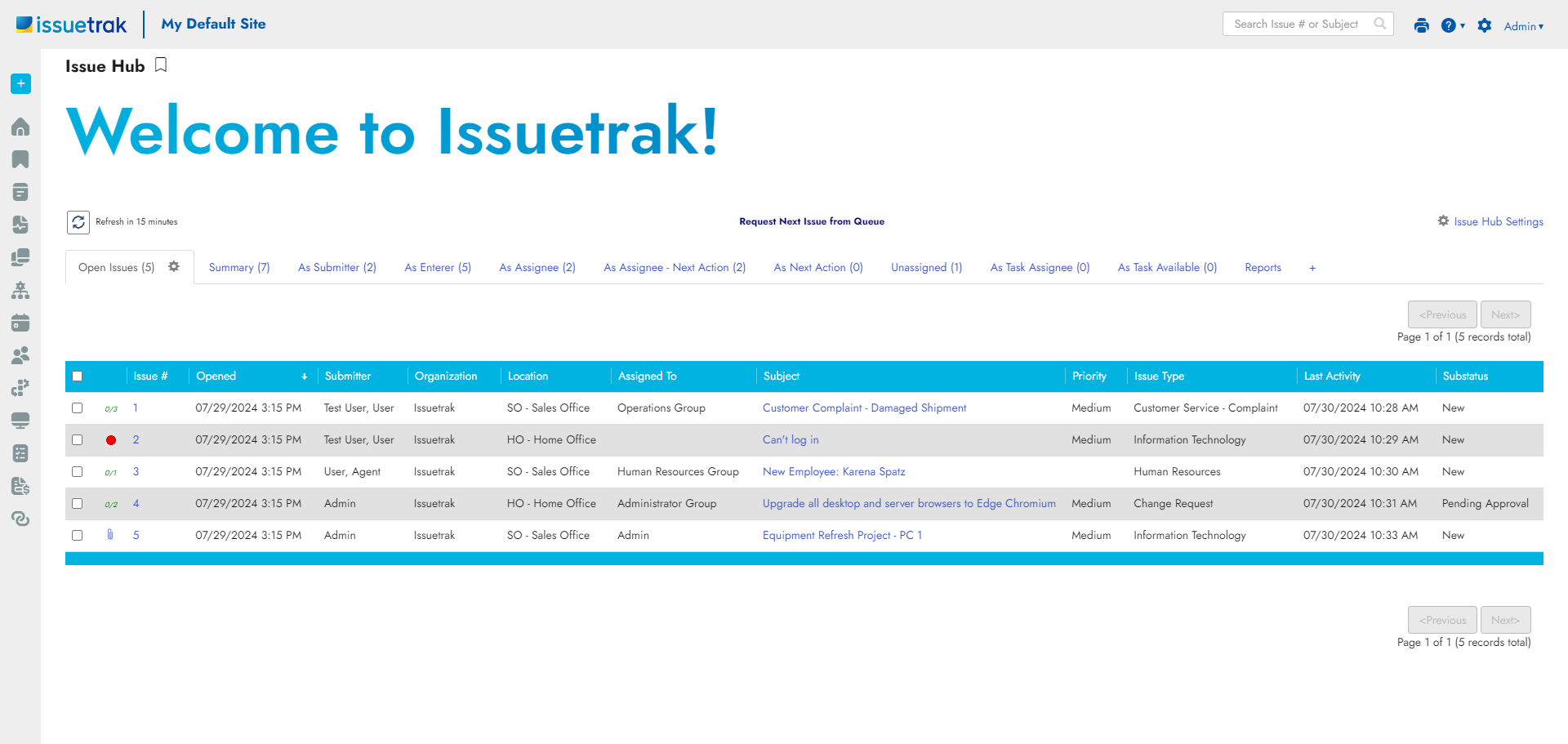The height and width of the screenshot is (744, 1568).
Task: Click the 0/3 task indicator on issue 1
Action: (x=111, y=408)
